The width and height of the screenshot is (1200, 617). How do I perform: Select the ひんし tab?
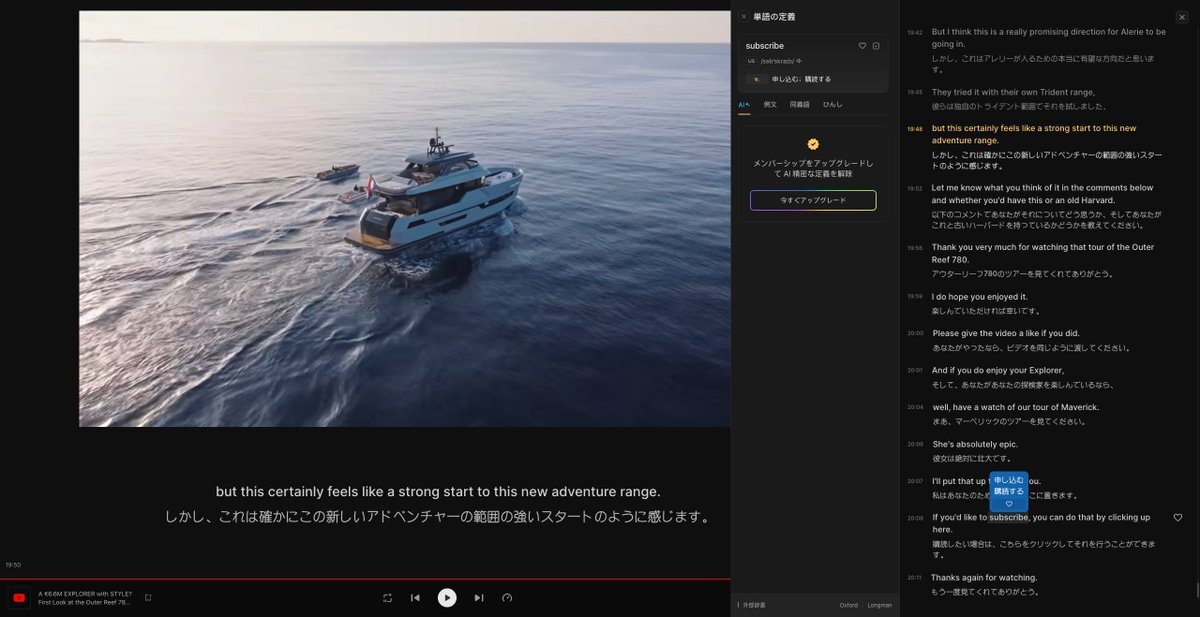pyautogui.click(x=832, y=104)
